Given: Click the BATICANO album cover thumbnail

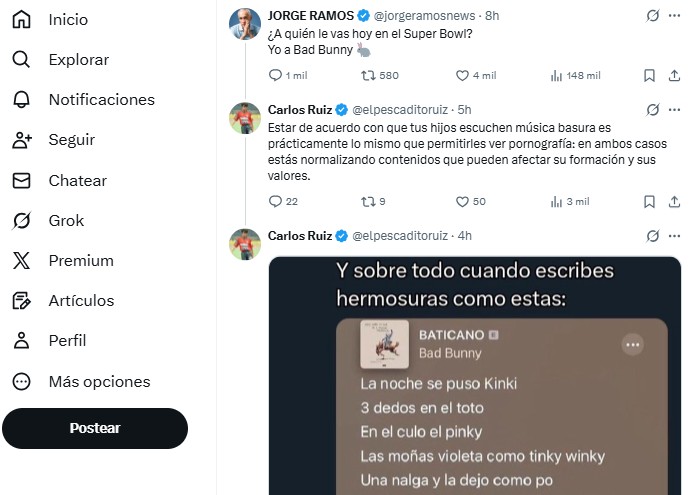Looking at the screenshot, I should [384, 343].
